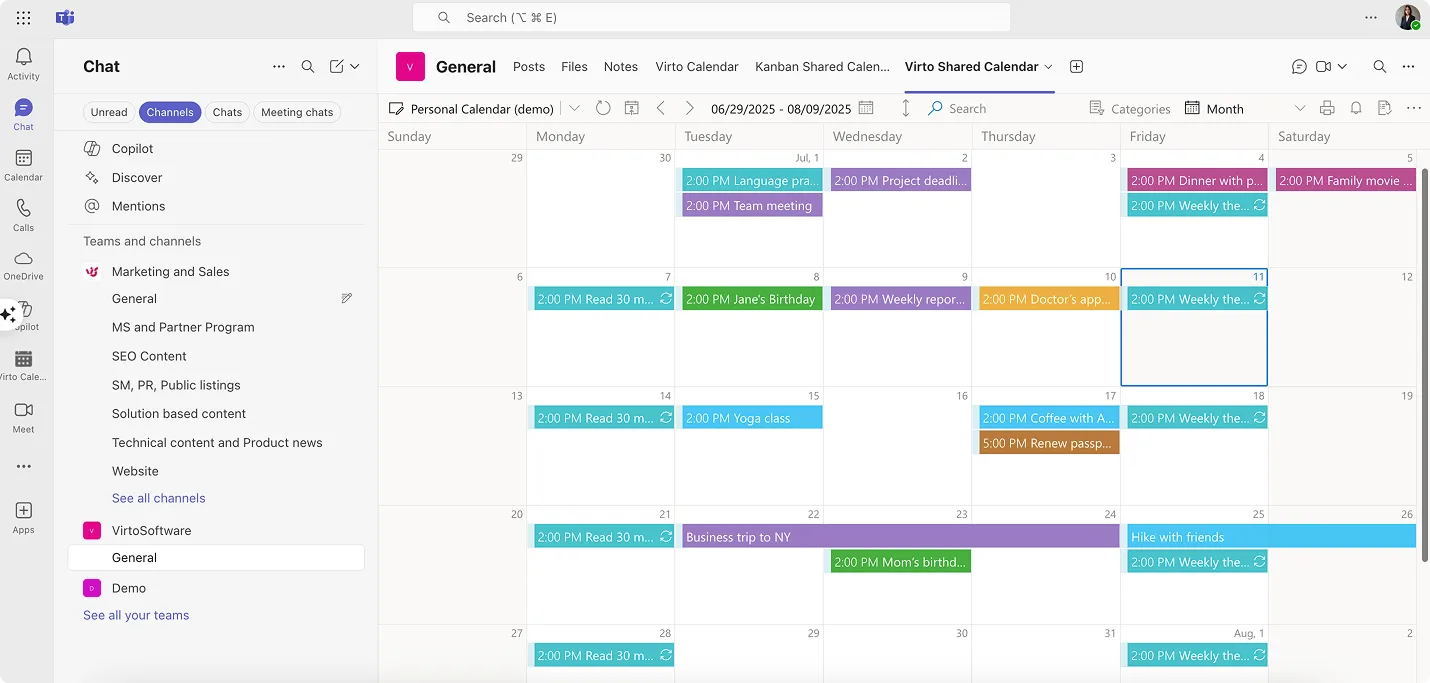This screenshot has height=683, width=1430.
Task: Select the Virto Shared Calendar tab
Action: pyautogui.click(x=972, y=67)
